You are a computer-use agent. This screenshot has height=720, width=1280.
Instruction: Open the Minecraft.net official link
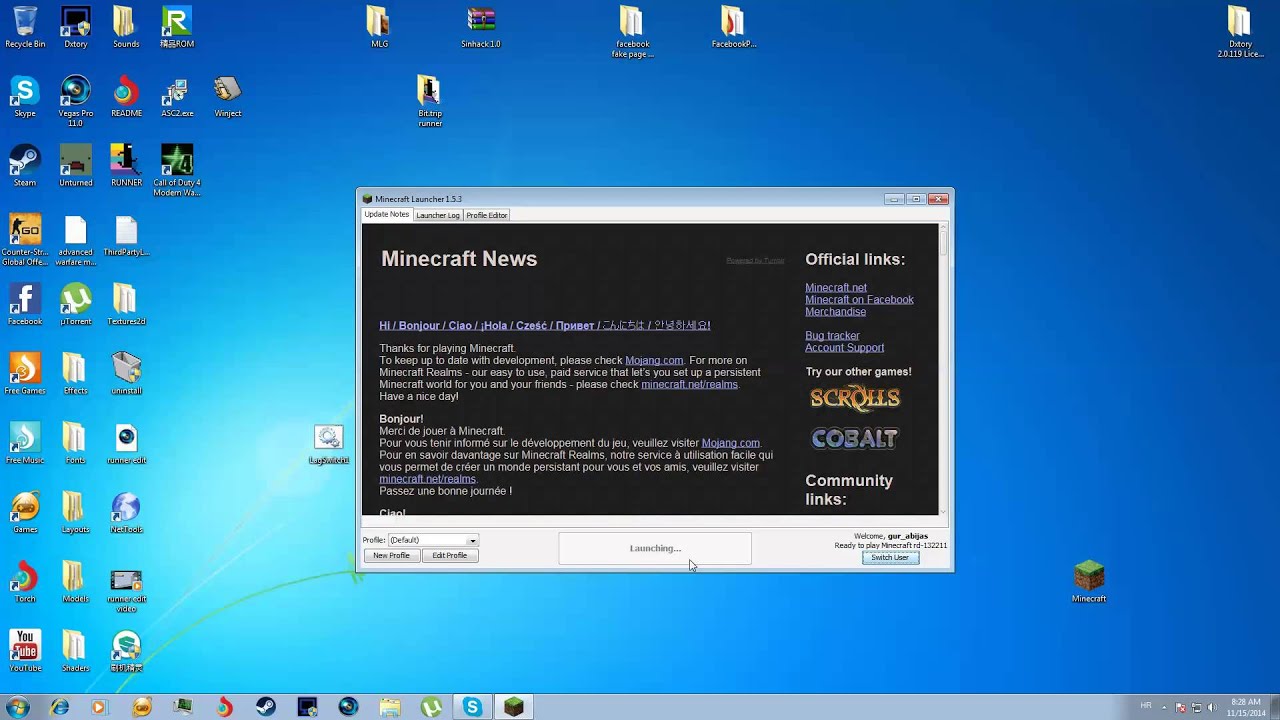pos(836,287)
